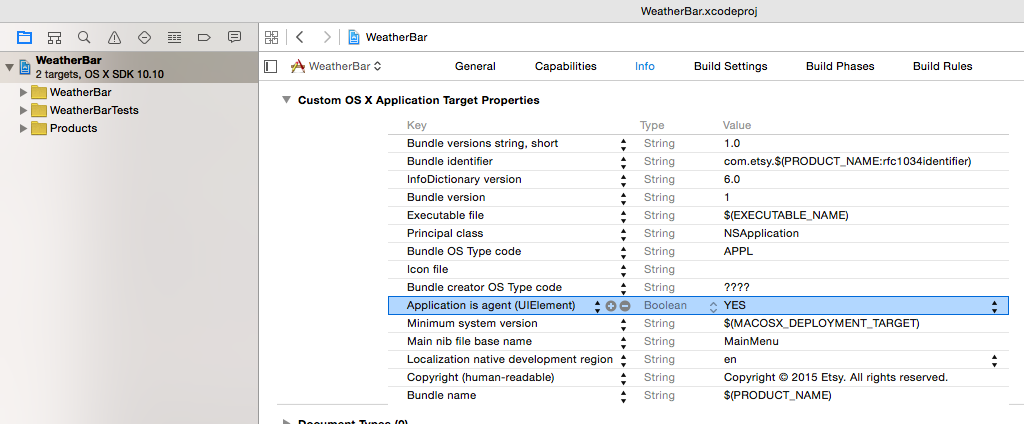
Task: Show related items grid icon
Action: [272, 37]
